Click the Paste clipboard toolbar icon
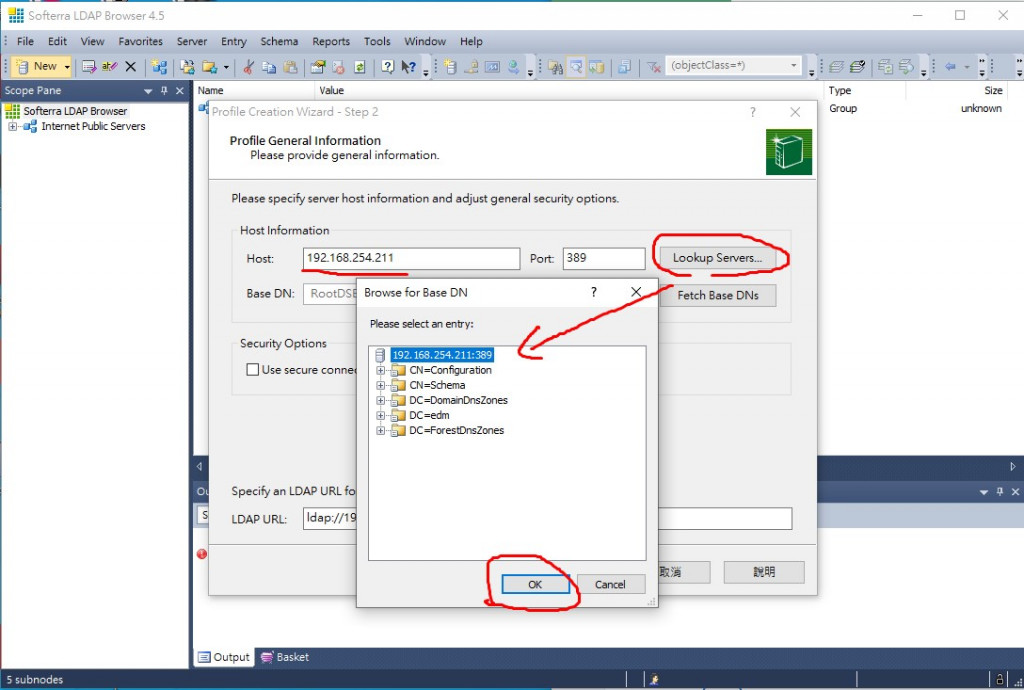 tap(291, 67)
